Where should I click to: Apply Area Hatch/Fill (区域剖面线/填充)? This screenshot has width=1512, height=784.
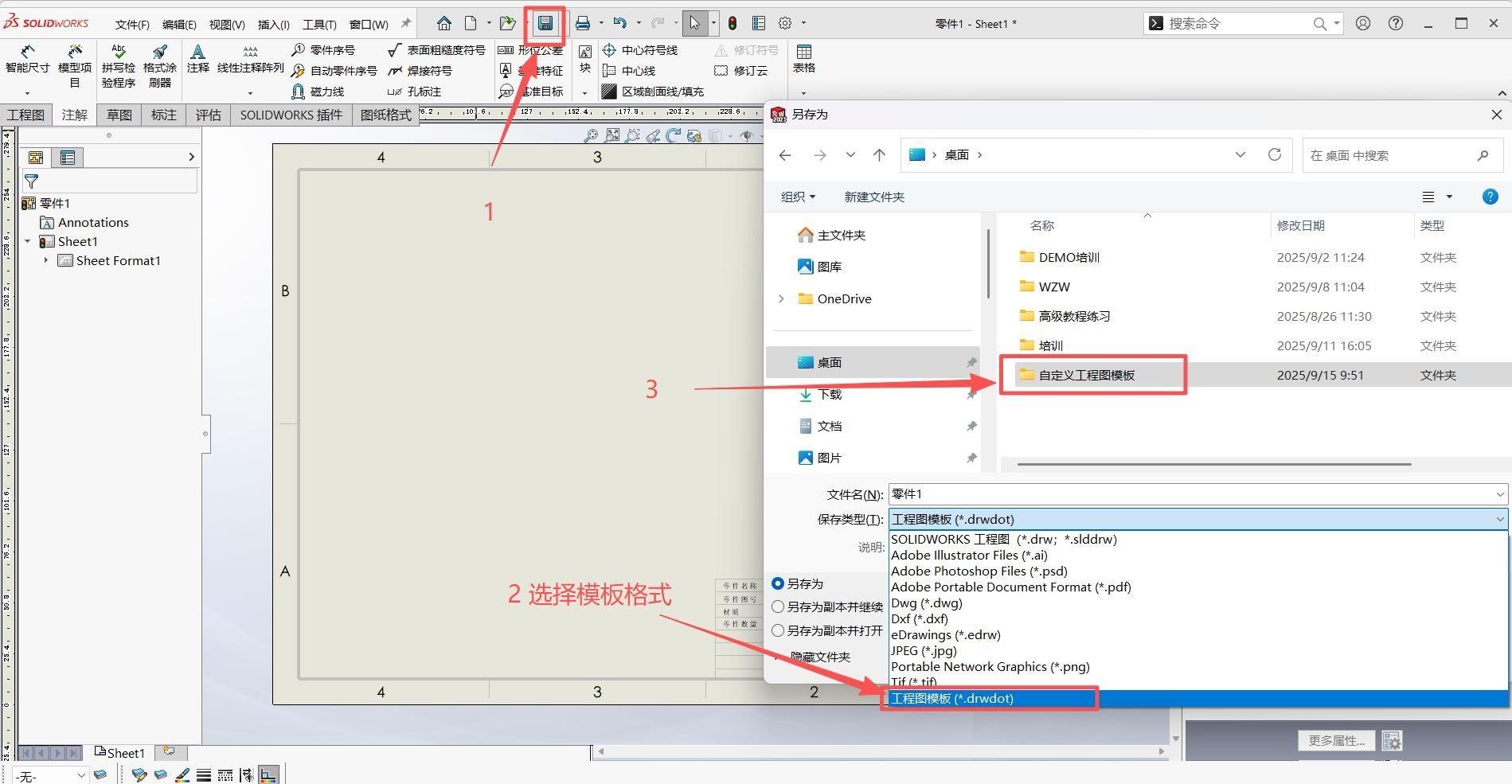(x=653, y=92)
